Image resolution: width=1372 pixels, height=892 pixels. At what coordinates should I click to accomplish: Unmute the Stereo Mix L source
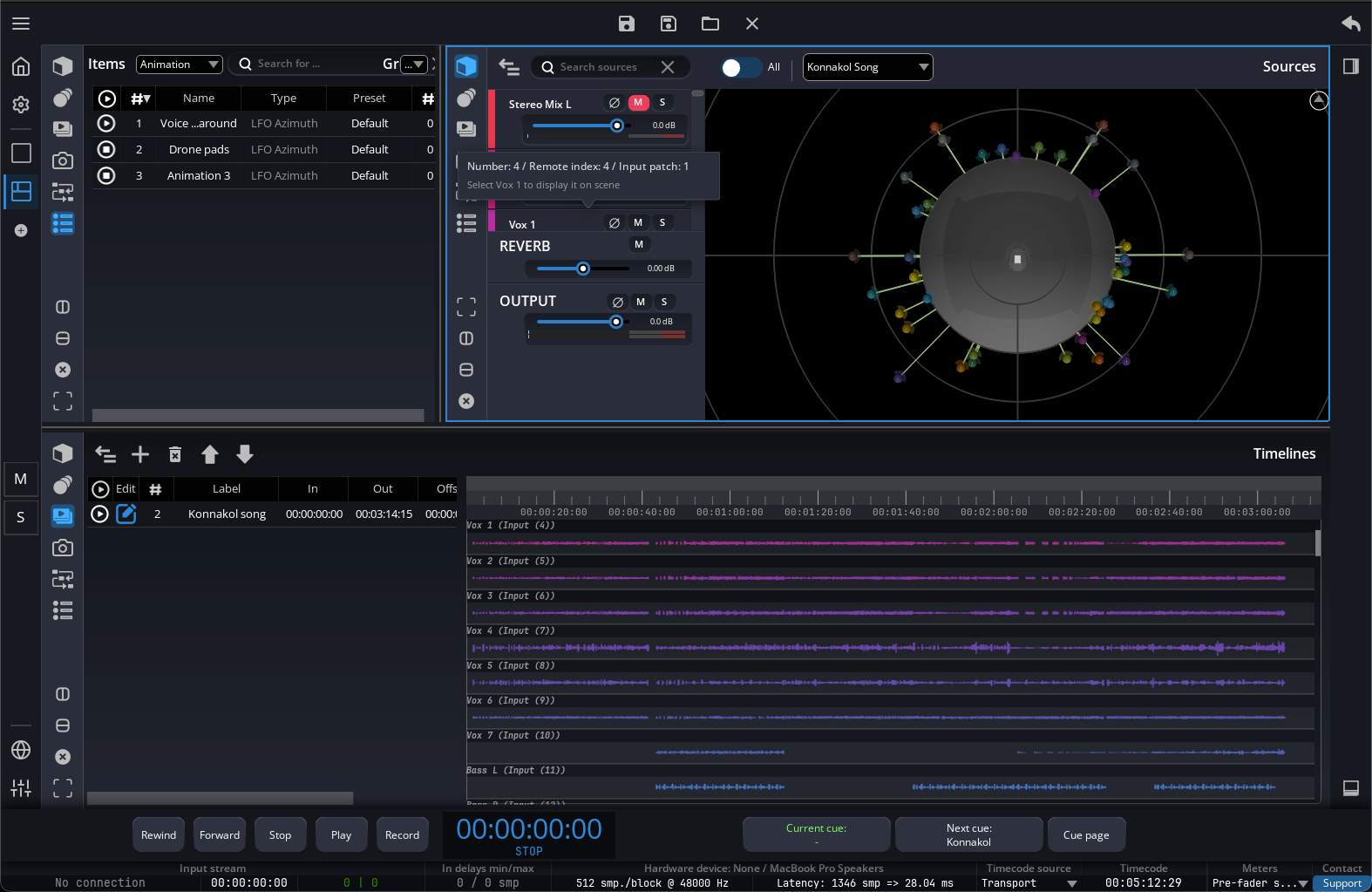tap(638, 103)
